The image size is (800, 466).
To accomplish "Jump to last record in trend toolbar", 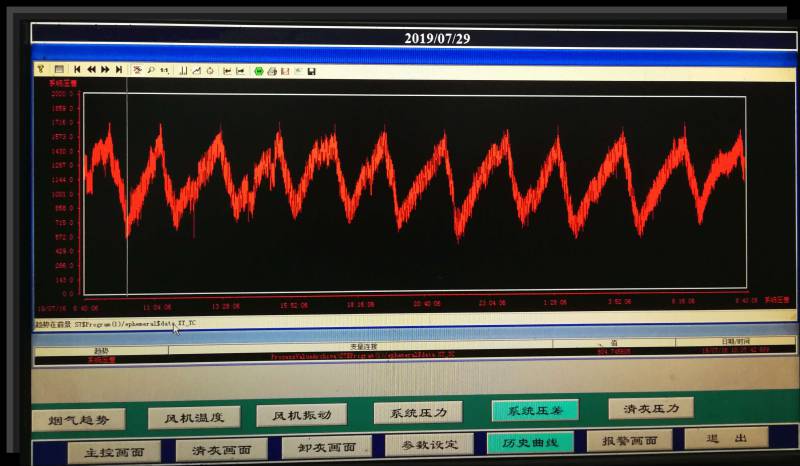I will point(118,70).
